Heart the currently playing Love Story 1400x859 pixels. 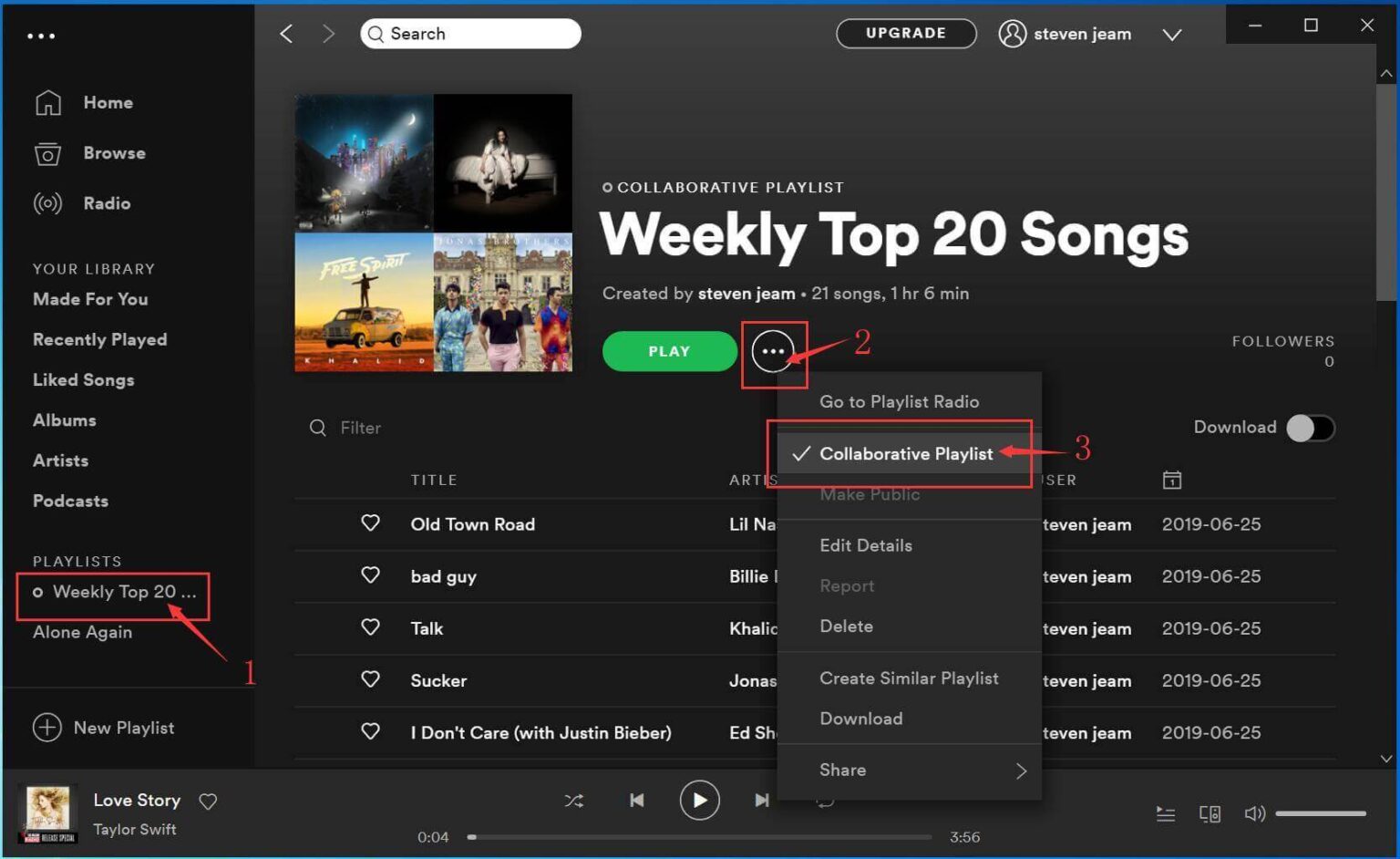click(208, 802)
